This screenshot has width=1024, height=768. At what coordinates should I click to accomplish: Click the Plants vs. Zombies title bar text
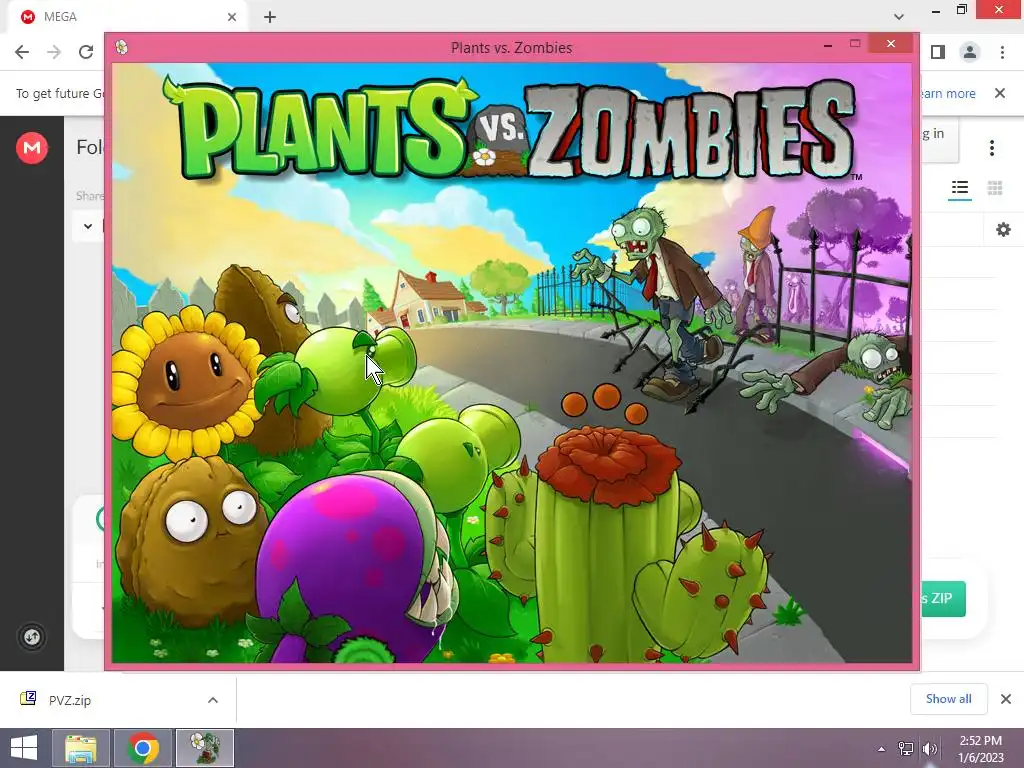(x=511, y=48)
